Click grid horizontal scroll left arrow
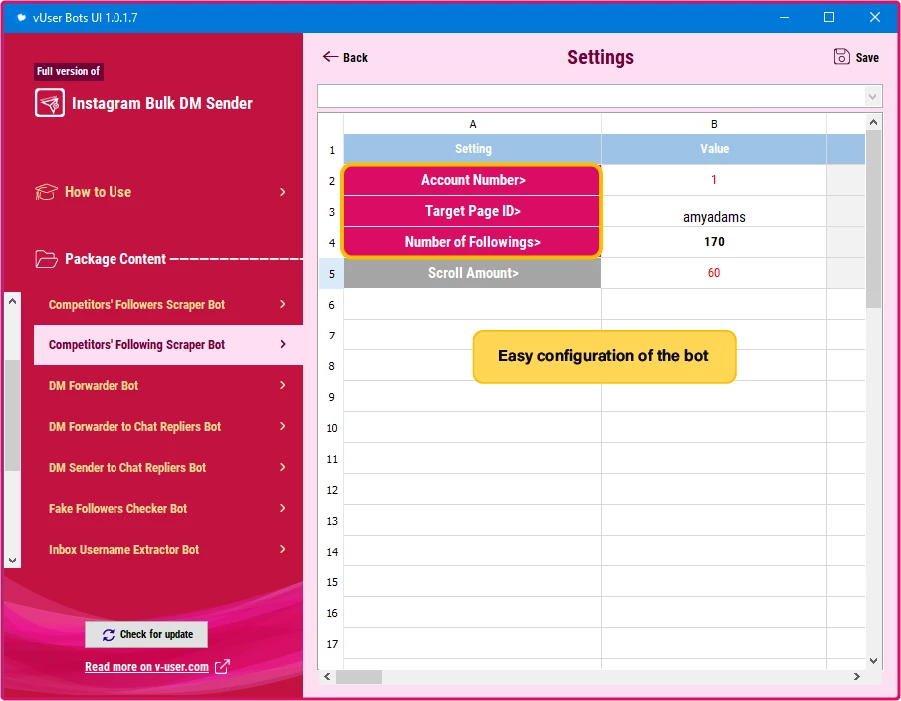This screenshot has height=701, width=901. click(327, 676)
